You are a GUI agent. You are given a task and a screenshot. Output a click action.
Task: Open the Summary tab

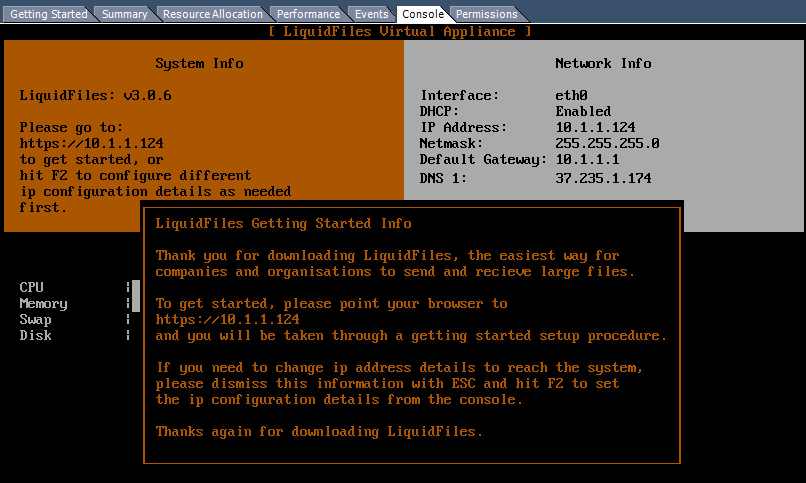125,14
